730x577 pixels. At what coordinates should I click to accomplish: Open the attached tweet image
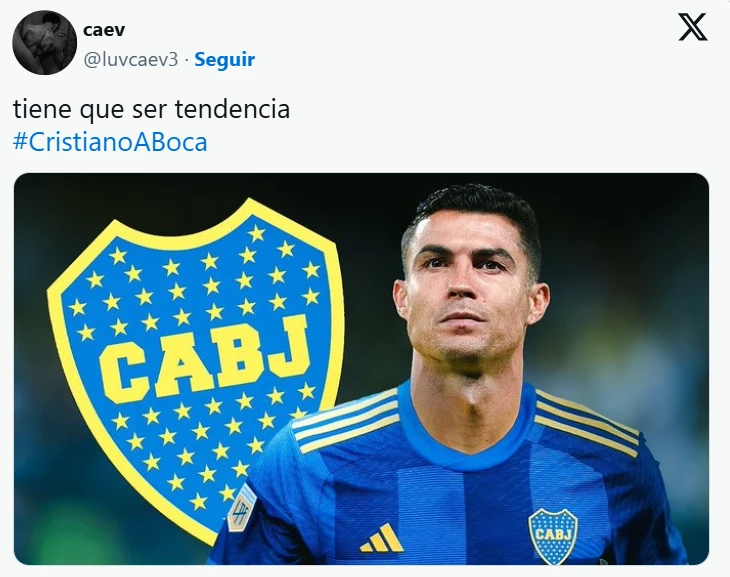click(x=361, y=369)
